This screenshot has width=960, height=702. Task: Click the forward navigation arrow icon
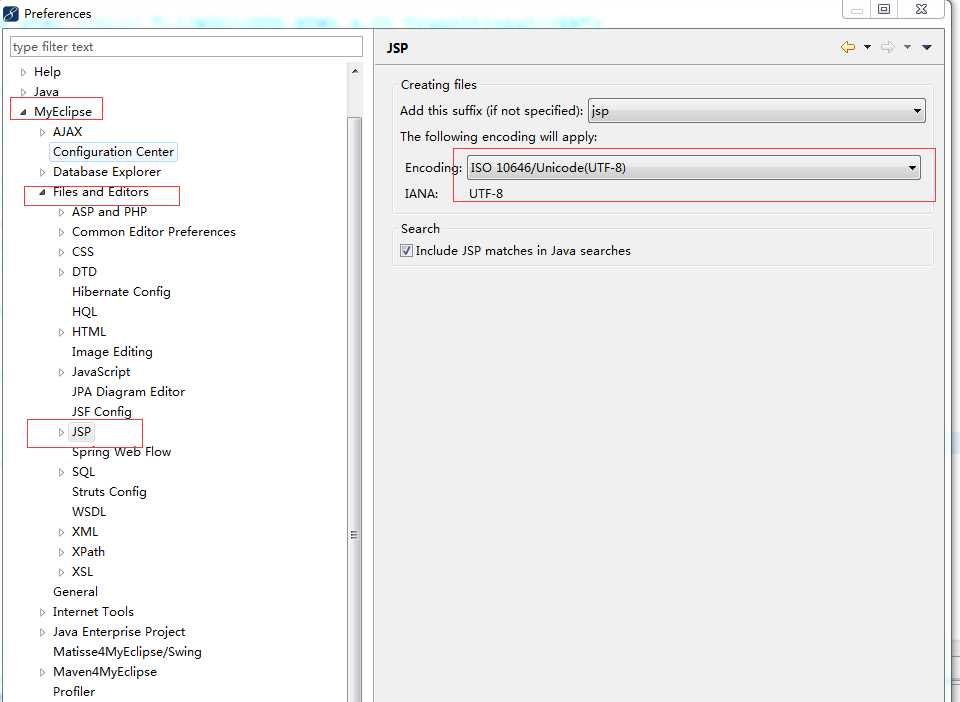[887, 47]
